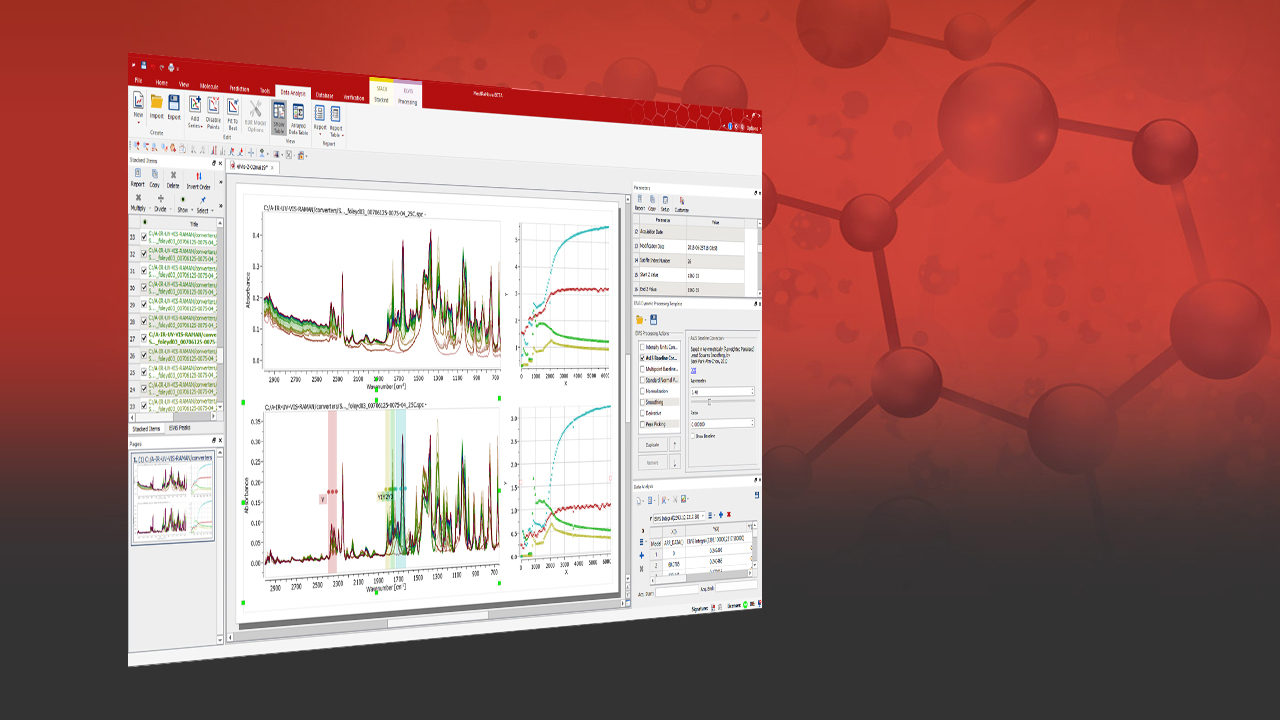
Task: Open the Asymmetry value spin box
Action: point(722,391)
